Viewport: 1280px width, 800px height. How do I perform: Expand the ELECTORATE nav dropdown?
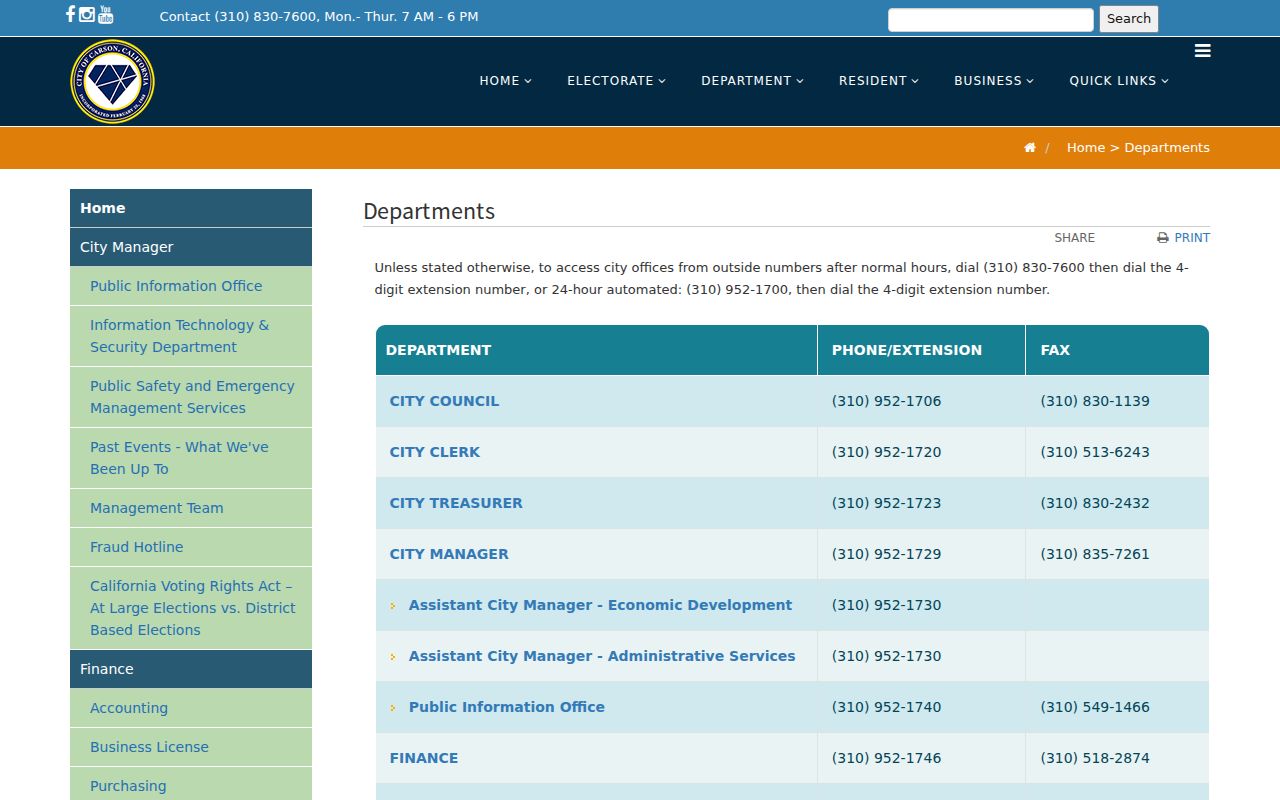[x=617, y=81]
